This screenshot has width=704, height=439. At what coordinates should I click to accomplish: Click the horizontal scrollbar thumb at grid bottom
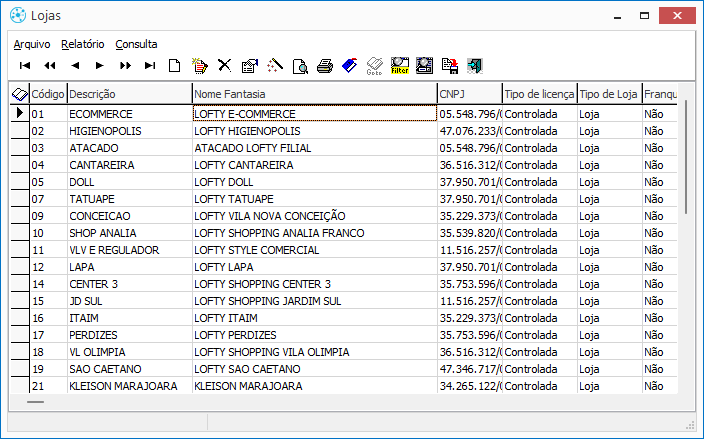35,402
